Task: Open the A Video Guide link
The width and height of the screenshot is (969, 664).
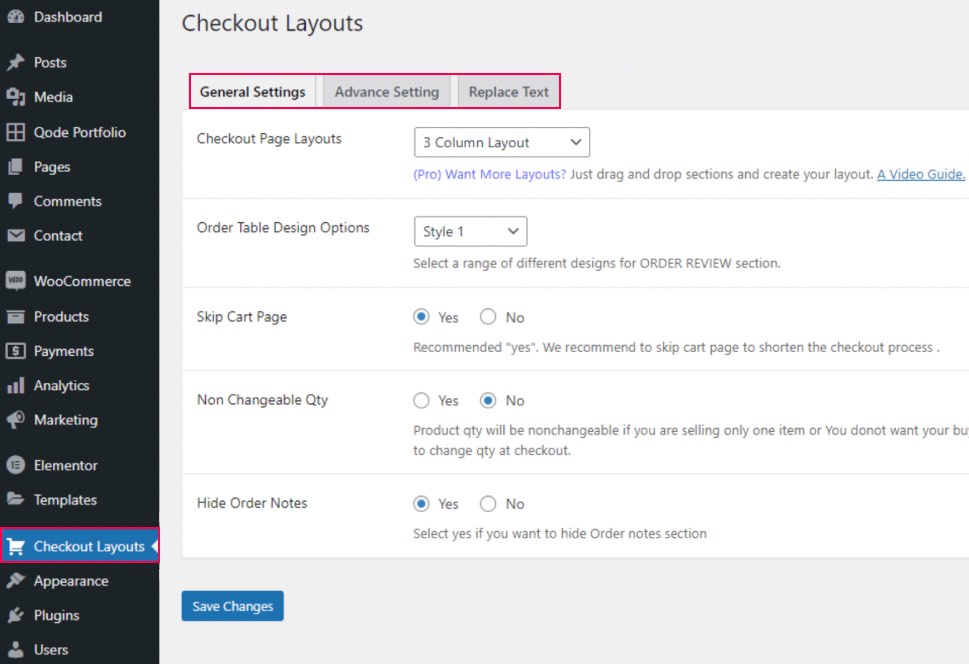Action: [x=920, y=174]
